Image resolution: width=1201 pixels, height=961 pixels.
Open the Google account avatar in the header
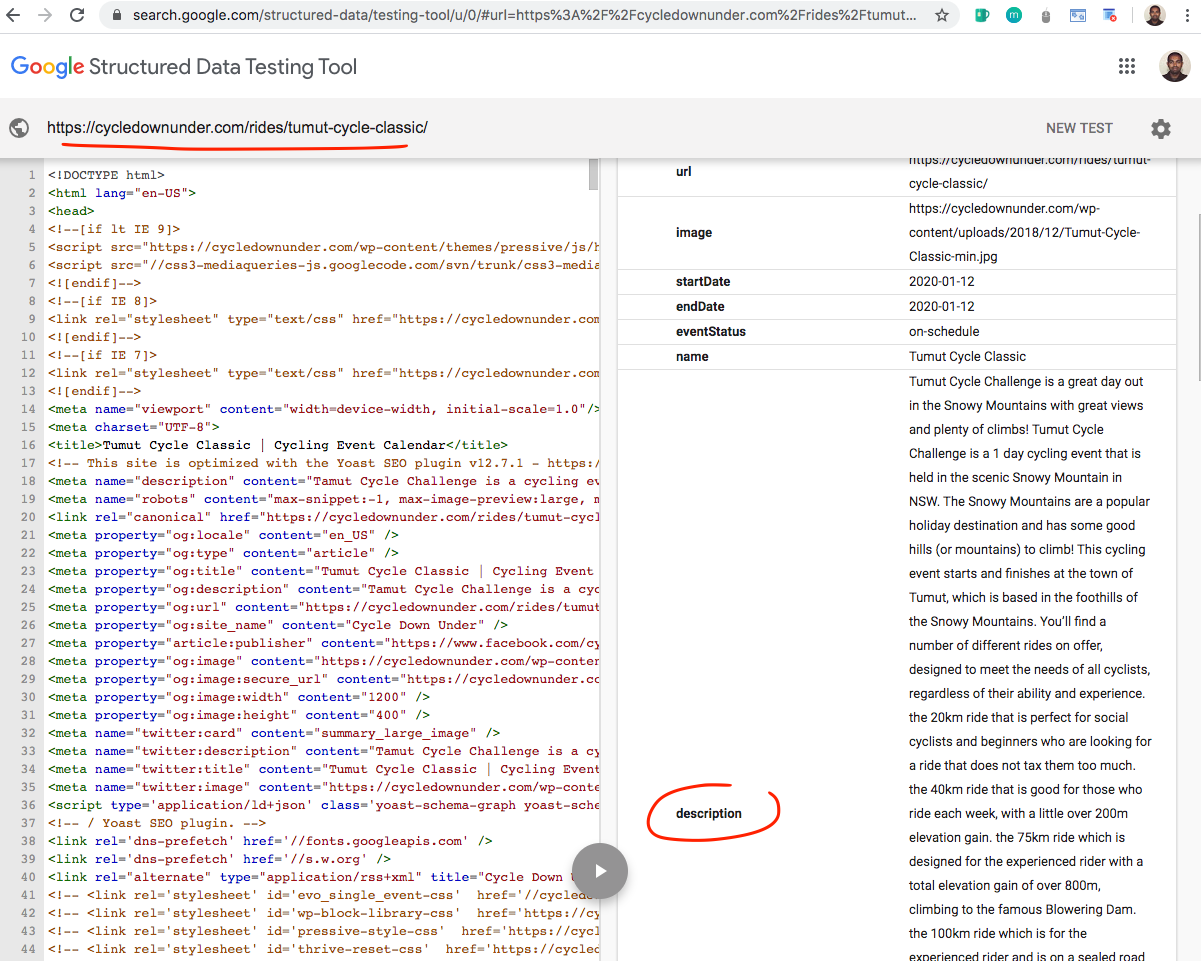(x=1174, y=67)
